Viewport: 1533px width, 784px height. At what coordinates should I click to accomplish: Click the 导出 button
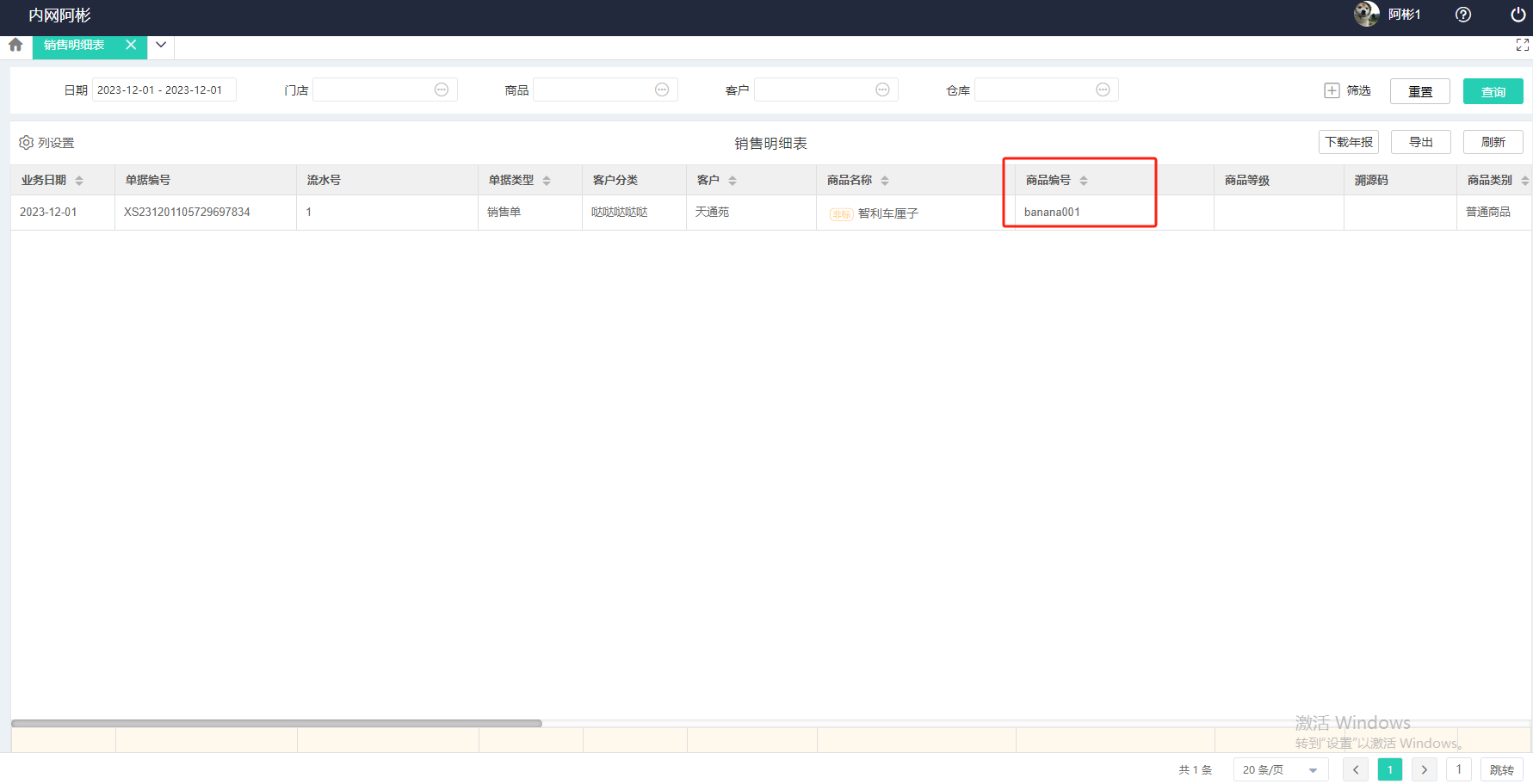point(1421,142)
